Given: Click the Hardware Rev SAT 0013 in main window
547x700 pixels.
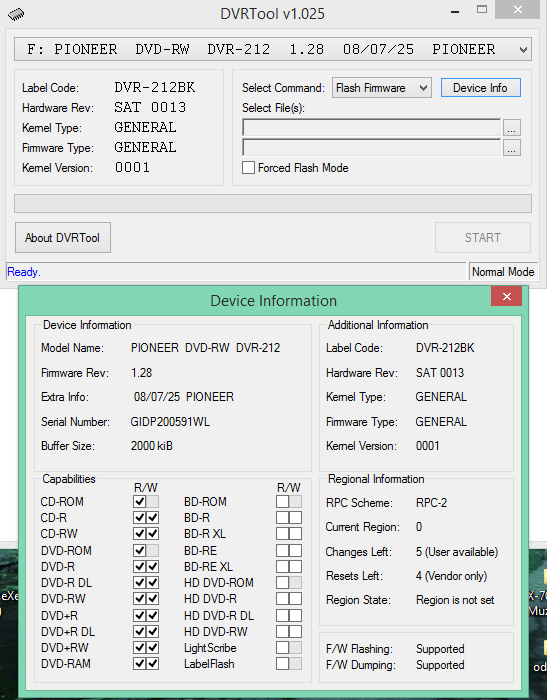Looking at the screenshot, I should 150,107.
